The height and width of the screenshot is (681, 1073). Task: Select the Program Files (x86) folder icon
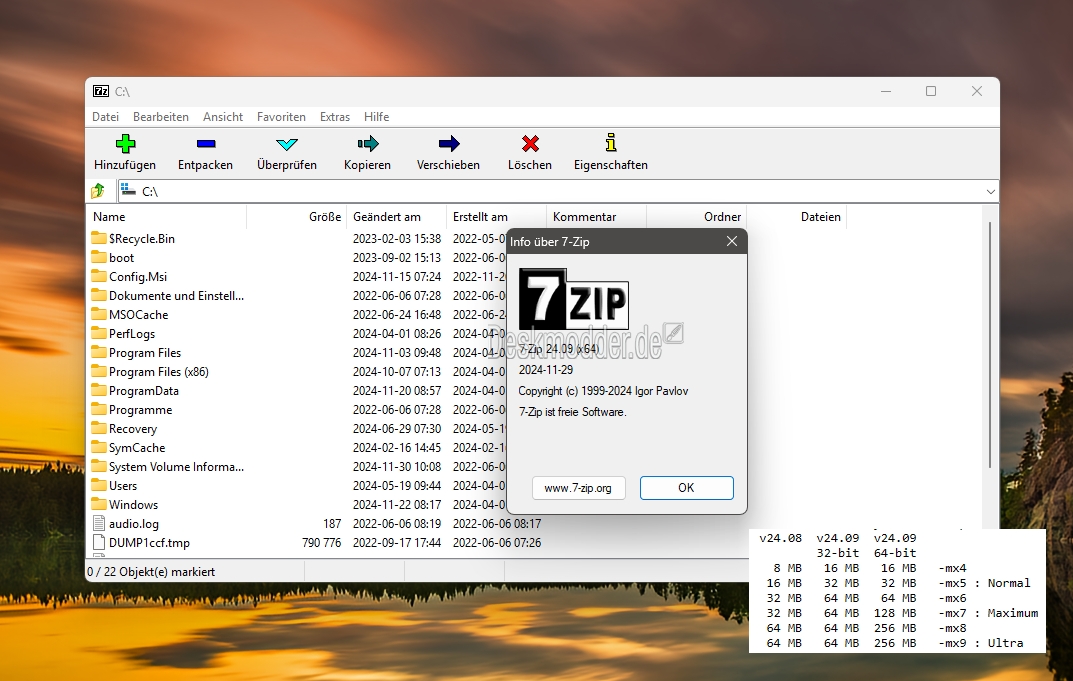[x=99, y=372]
